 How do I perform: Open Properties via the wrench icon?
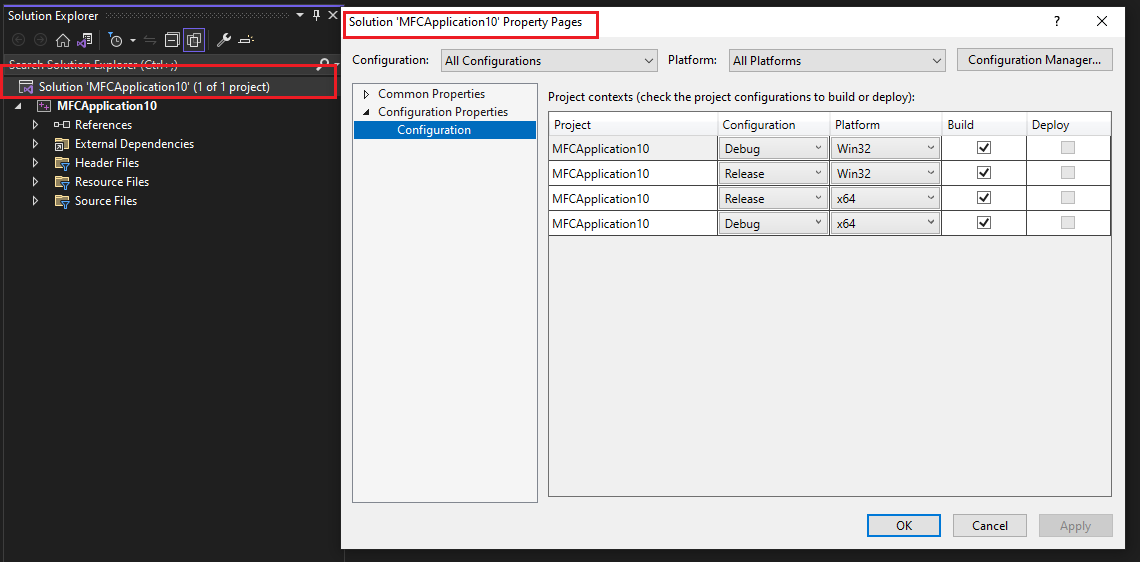[225, 40]
